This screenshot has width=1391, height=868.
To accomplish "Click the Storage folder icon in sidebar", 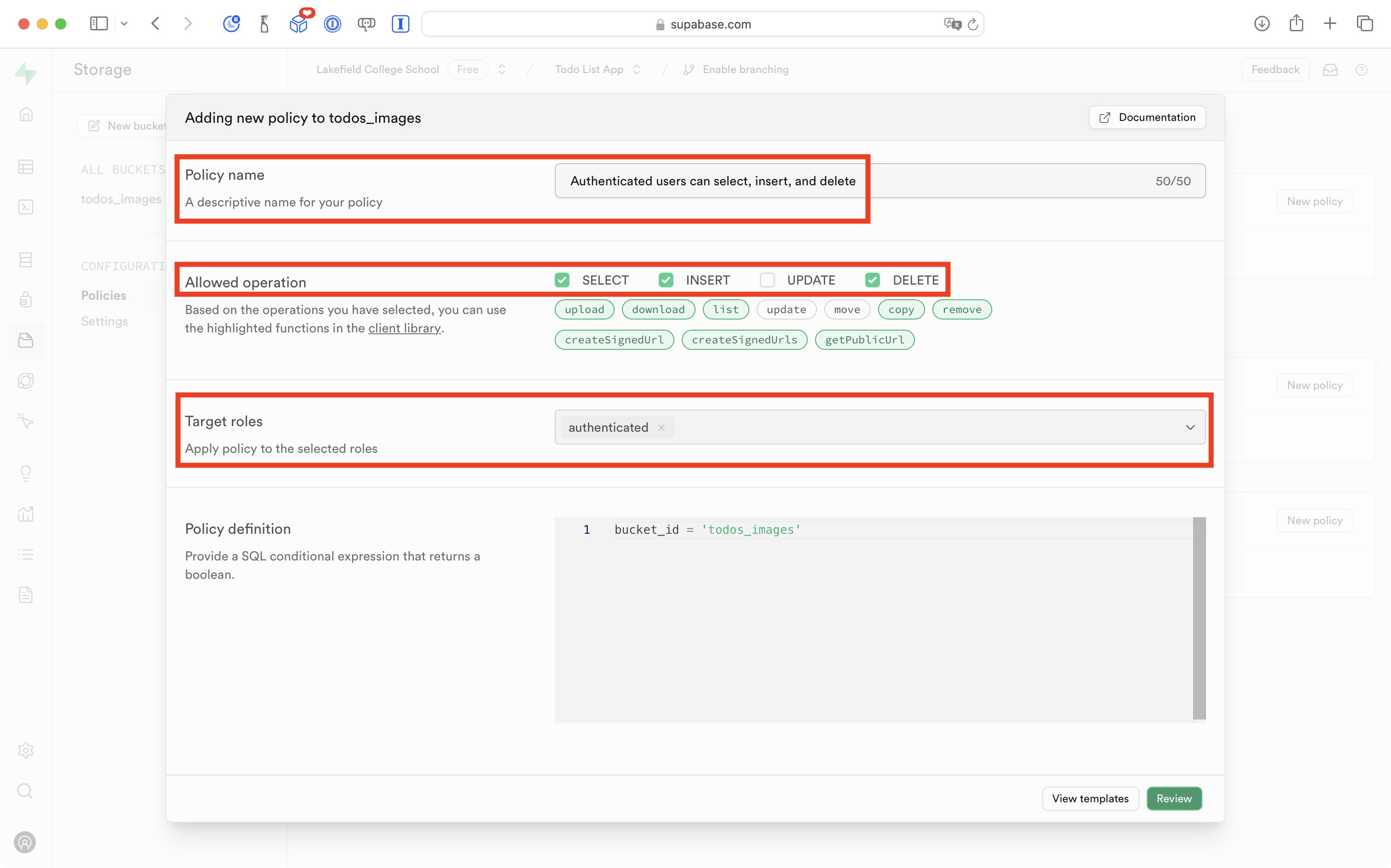I will pyautogui.click(x=26, y=340).
